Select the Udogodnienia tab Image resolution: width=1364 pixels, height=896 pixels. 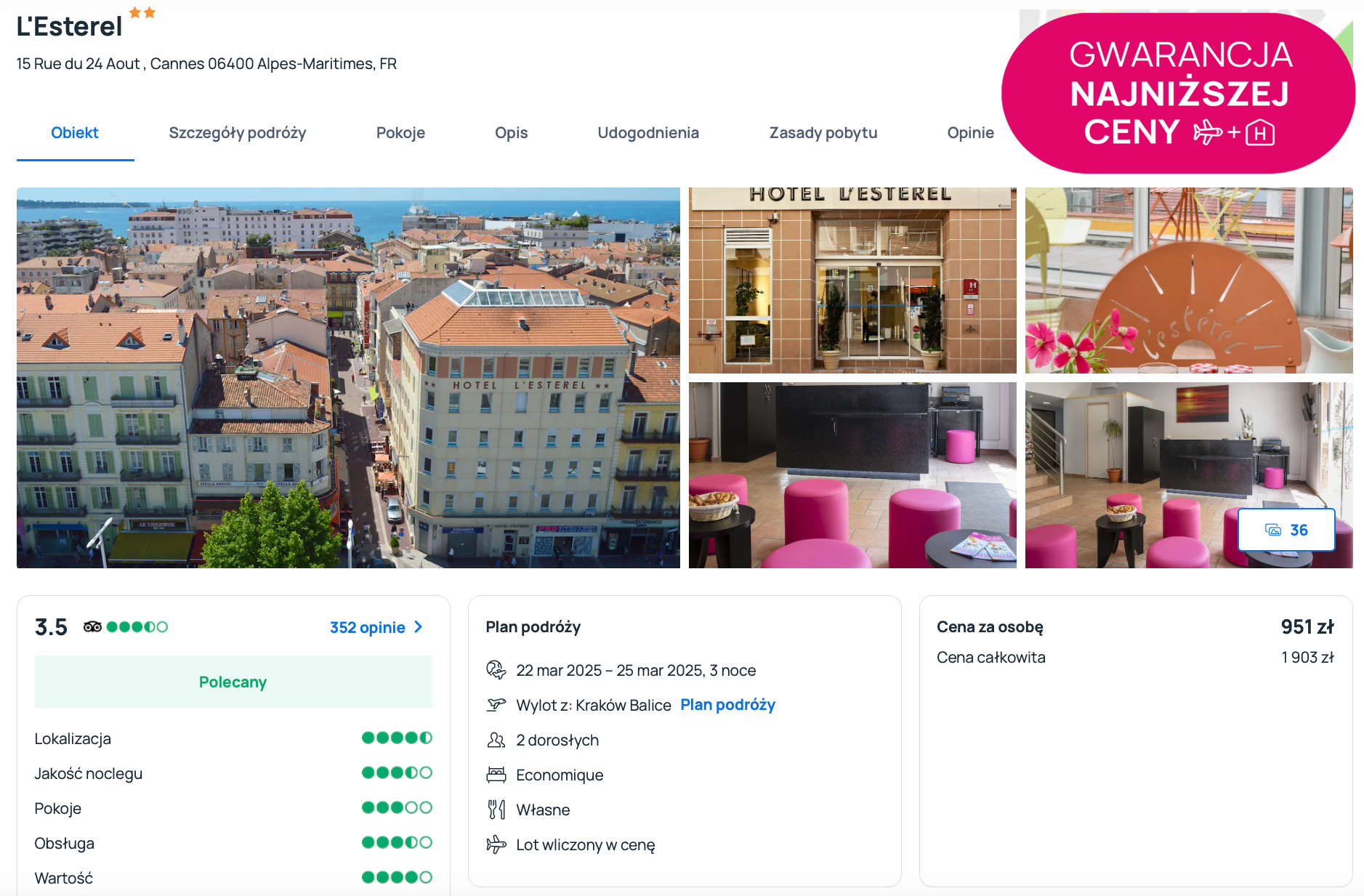click(x=647, y=133)
